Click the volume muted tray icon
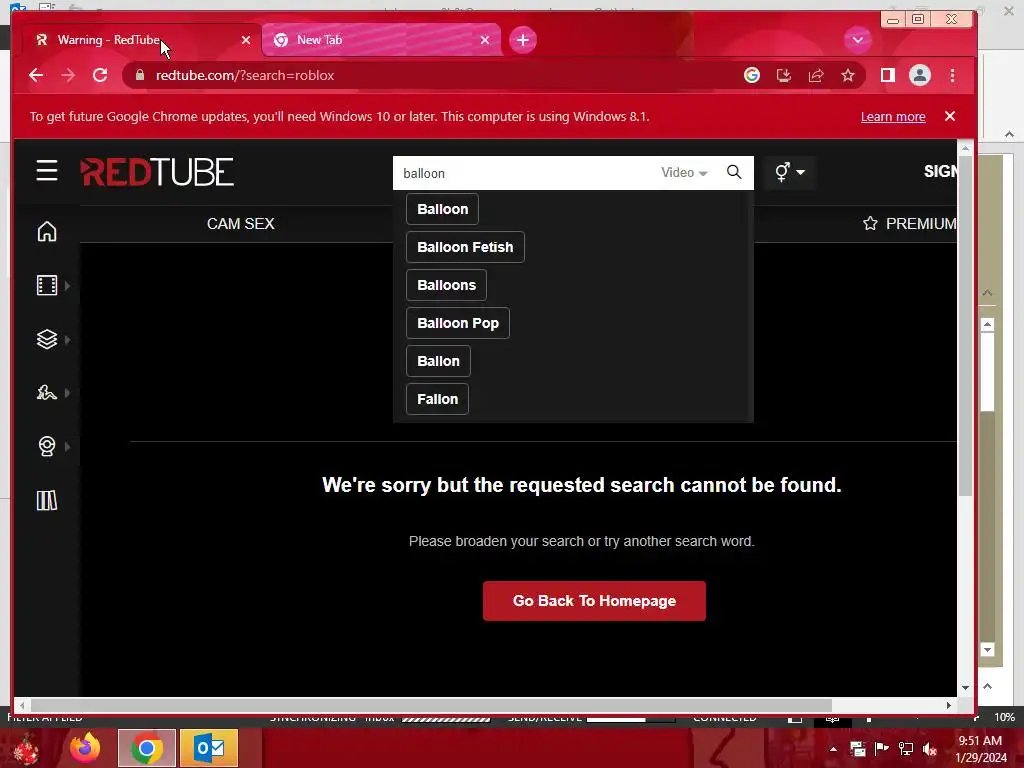Screen dimensions: 1024x768 pyautogui.click(x=929, y=748)
